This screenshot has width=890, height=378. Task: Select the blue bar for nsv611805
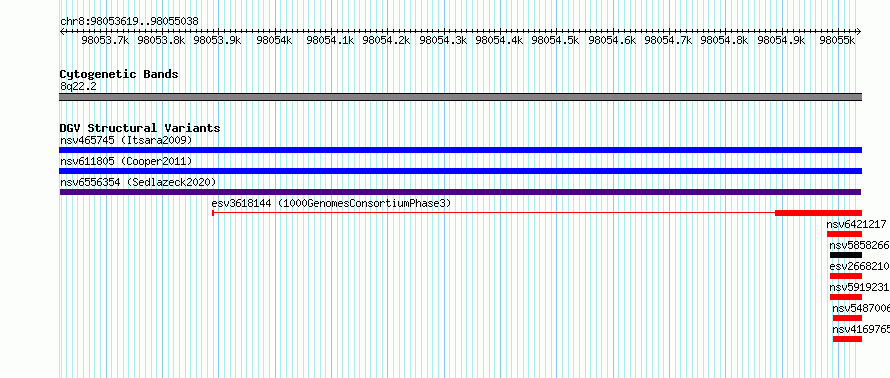pos(460,171)
